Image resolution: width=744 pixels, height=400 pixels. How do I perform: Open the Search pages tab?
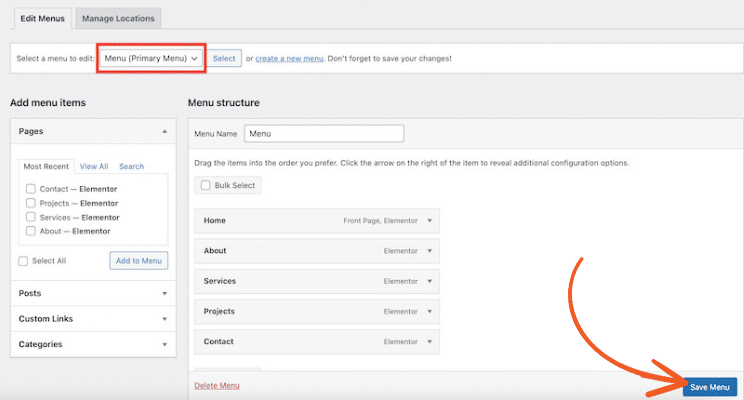point(131,167)
